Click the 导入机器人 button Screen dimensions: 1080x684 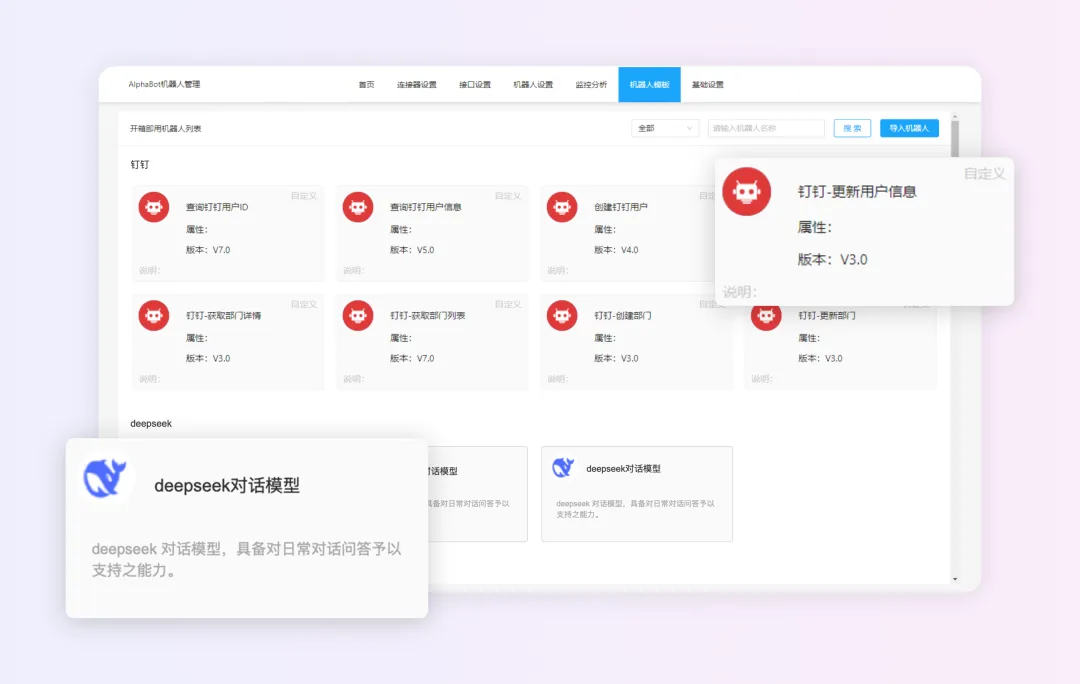pyautogui.click(x=909, y=128)
